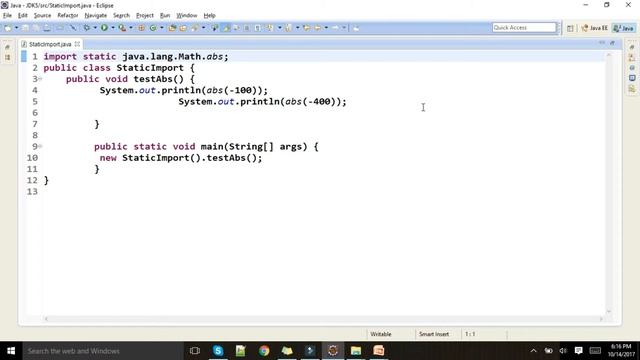
Task: Click the editor vertical scrollbar down arrow
Action: pos(609,311)
